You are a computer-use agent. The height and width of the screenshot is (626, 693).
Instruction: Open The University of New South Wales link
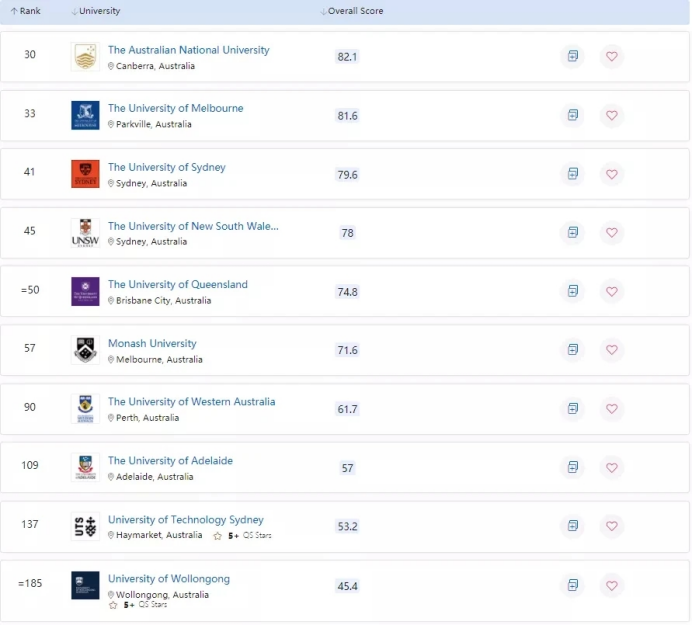(x=193, y=226)
